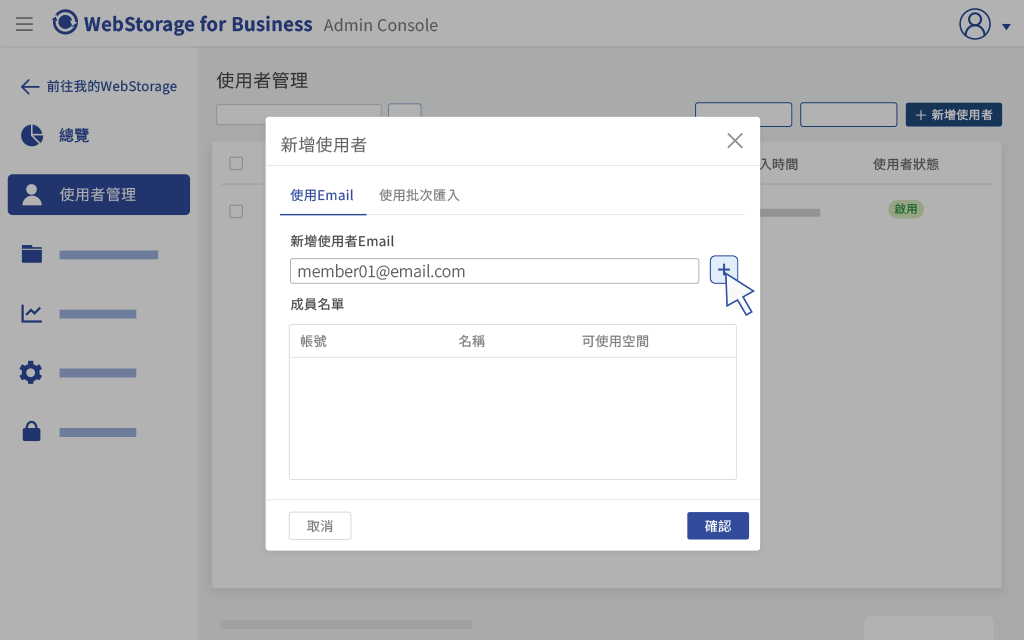Viewport: 1024px width, 640px height.
Task: Go back via 前往我的WebStorage link
Action: click(x=99, y=86)
